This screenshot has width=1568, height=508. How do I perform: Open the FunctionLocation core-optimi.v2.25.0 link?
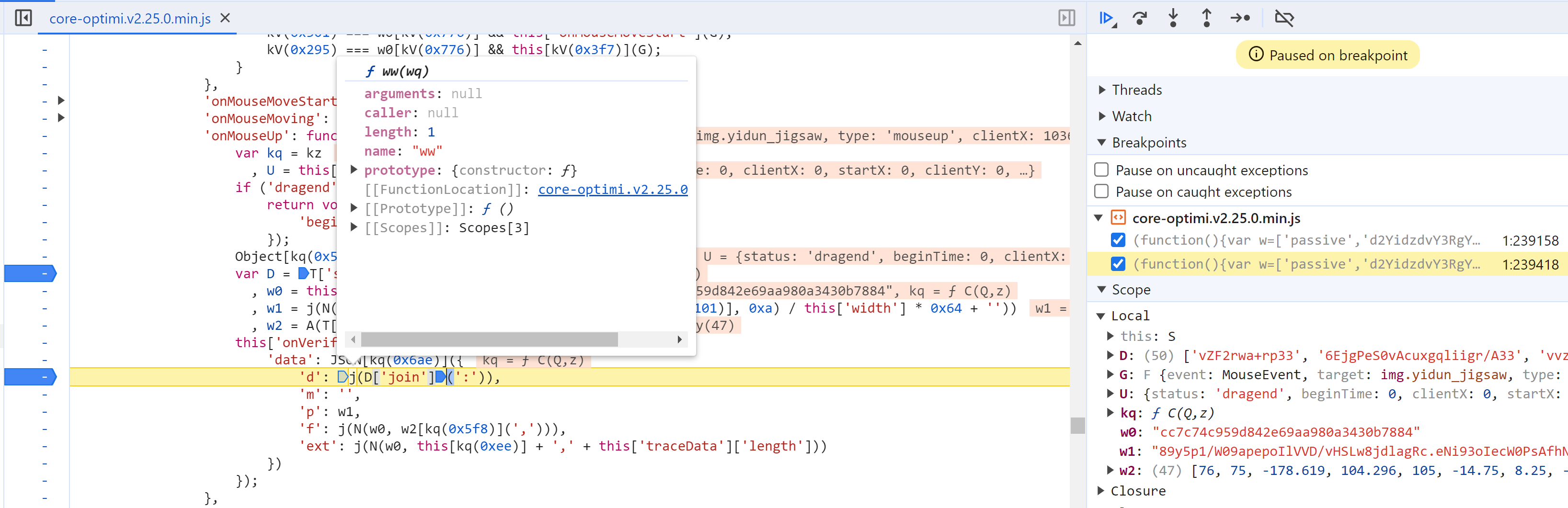coord(613,189)
